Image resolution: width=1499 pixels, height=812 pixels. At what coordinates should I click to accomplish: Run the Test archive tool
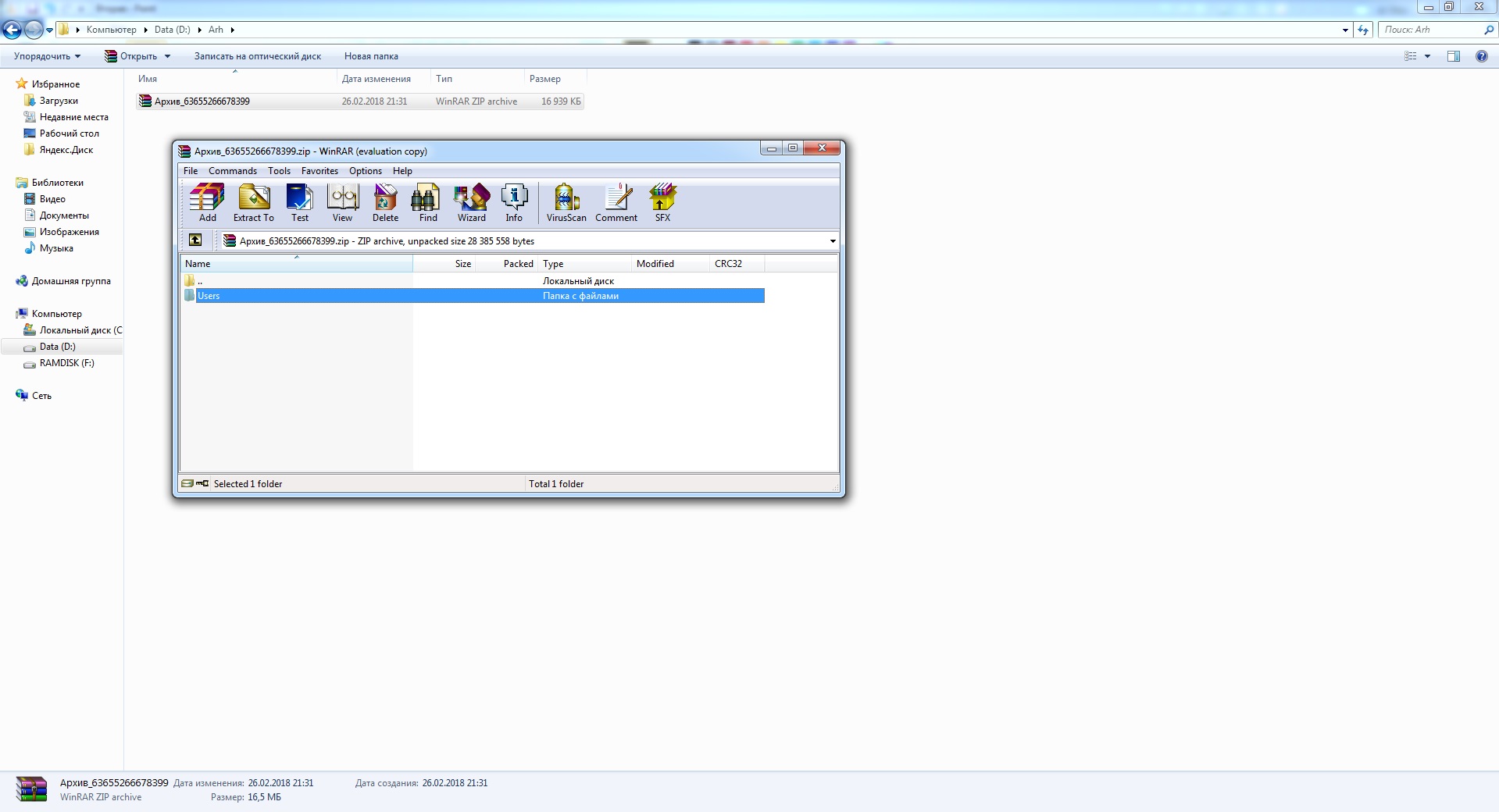pyautogui.click(x=300, y=203)
